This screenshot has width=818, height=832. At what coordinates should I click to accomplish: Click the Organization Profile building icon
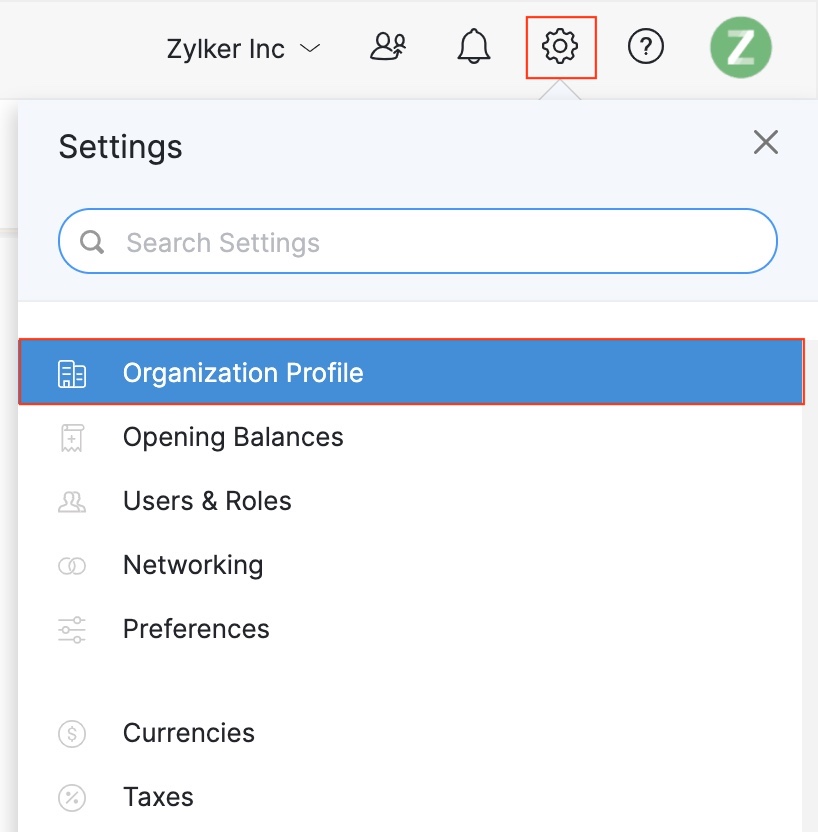[x=71, y=371]
